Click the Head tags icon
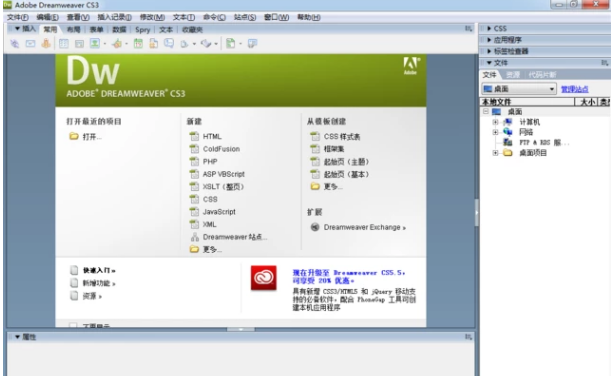 coord(184,44)
